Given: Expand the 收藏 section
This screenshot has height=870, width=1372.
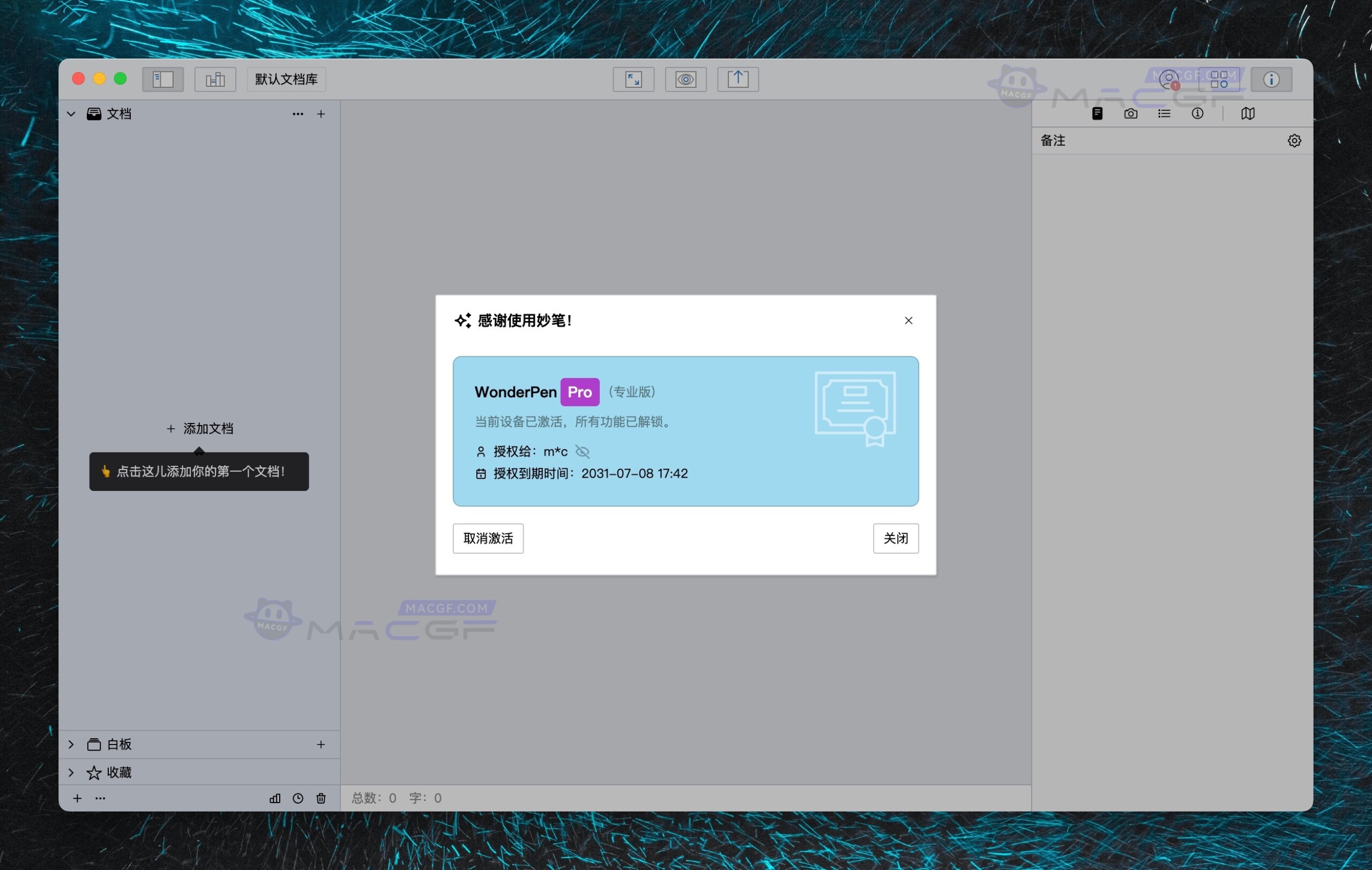Looking at the screenshot, I should 71,772.
